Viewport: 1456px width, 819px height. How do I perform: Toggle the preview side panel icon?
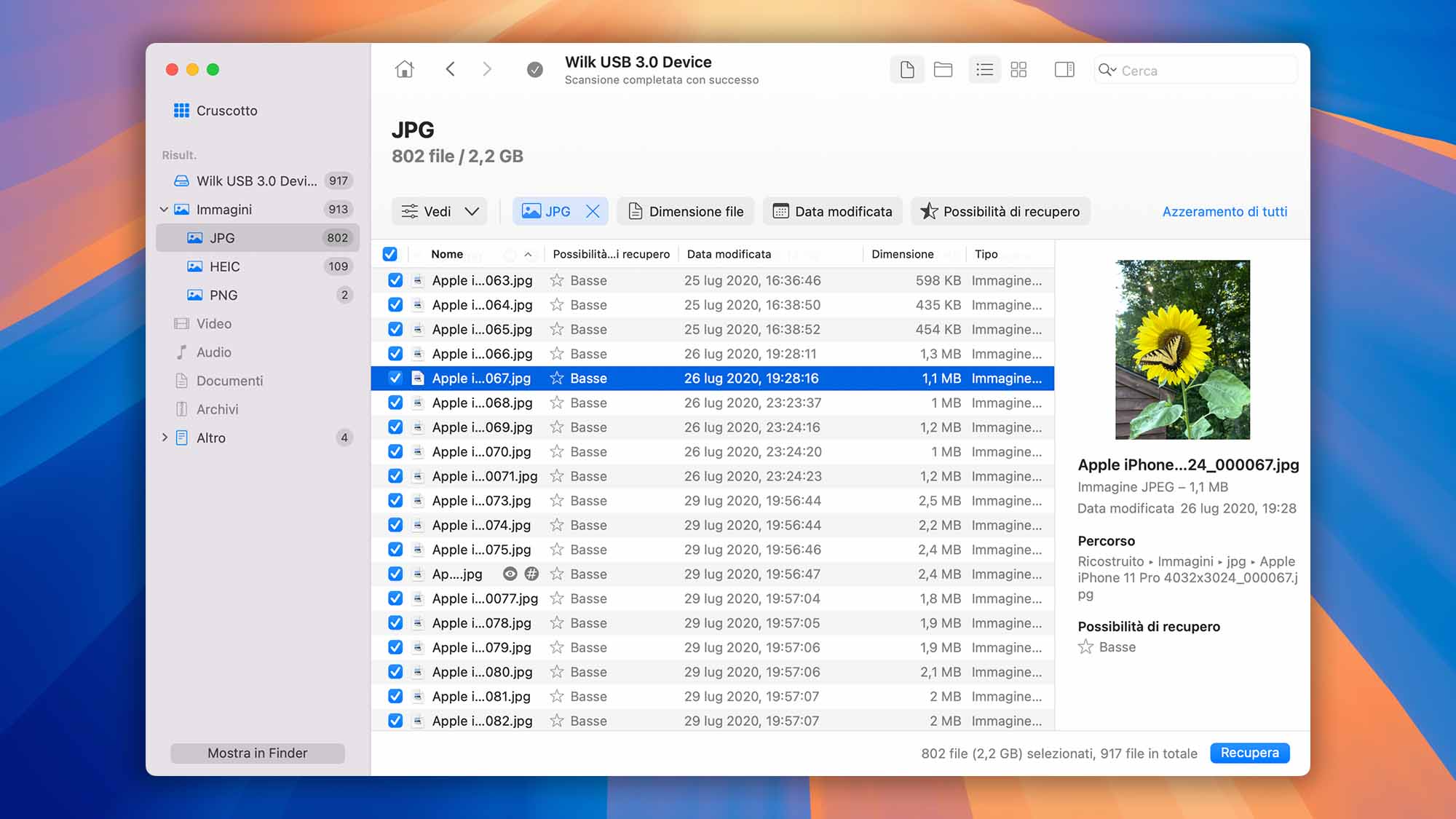tap(1064, 70)
